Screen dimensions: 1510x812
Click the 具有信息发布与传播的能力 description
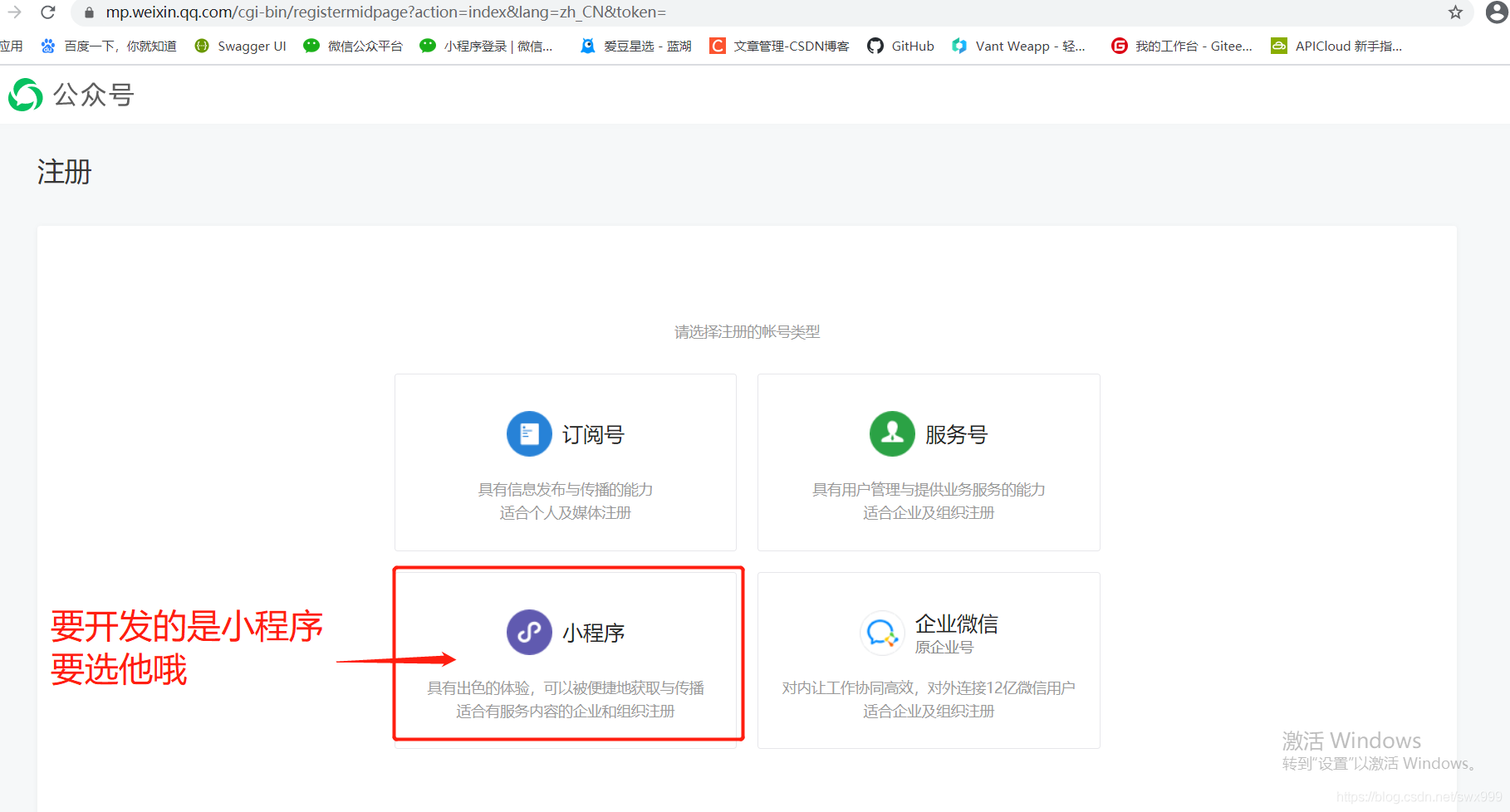[566, 490]
